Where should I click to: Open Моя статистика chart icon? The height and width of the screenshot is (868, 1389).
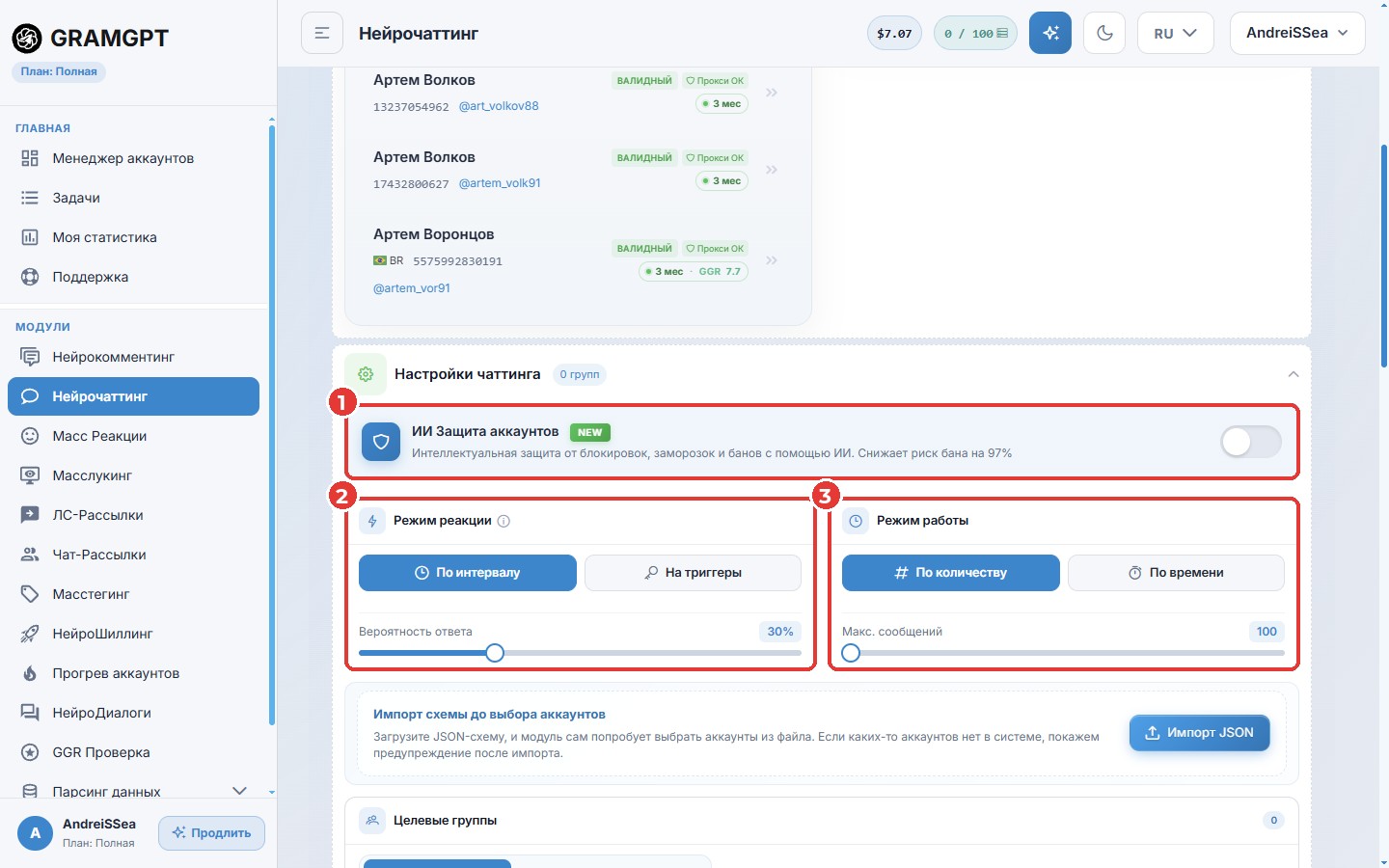pos(30,237)
